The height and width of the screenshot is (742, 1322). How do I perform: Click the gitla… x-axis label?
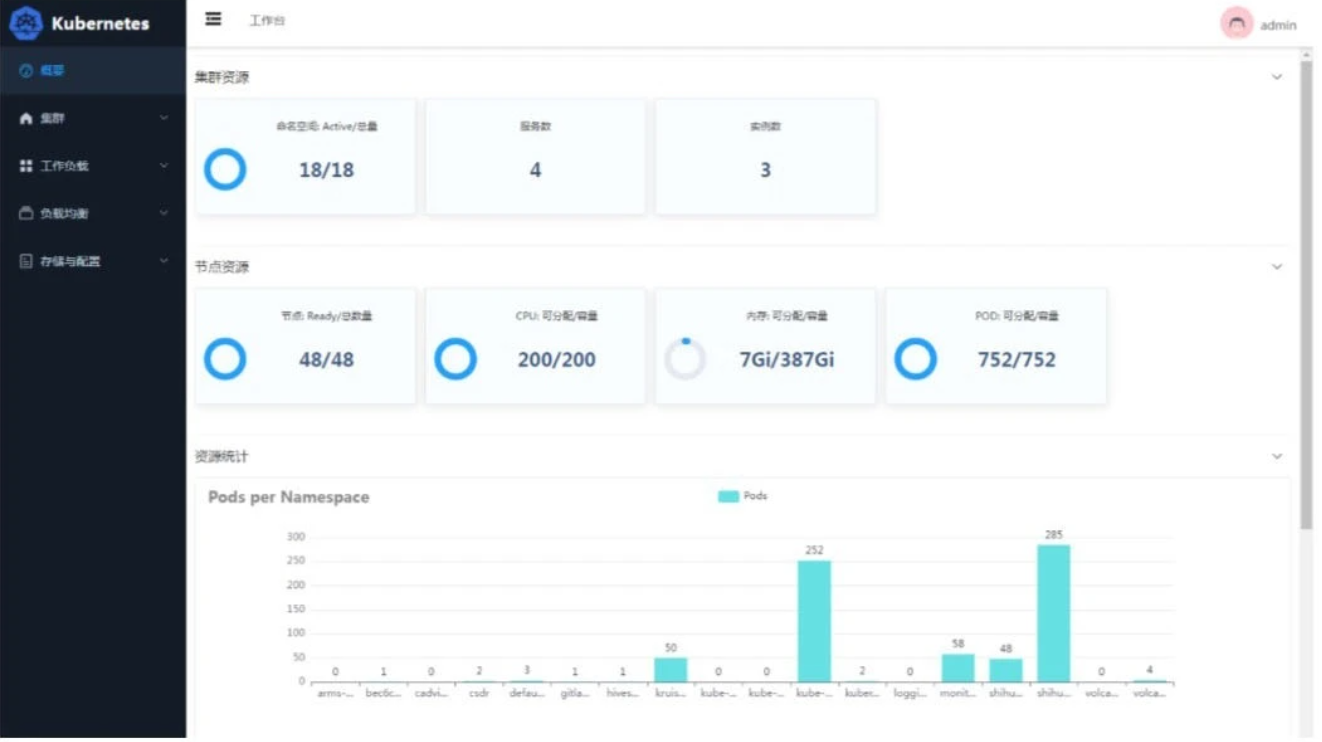pos(575,693)
